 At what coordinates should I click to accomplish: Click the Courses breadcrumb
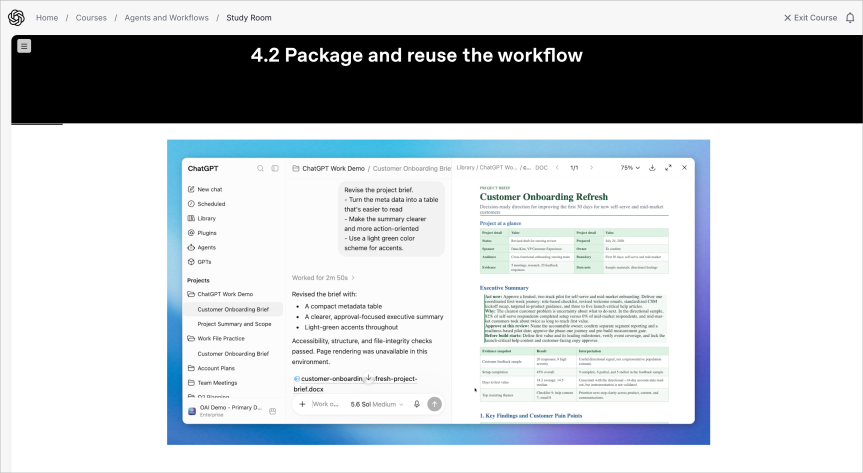tap(91, 18)
